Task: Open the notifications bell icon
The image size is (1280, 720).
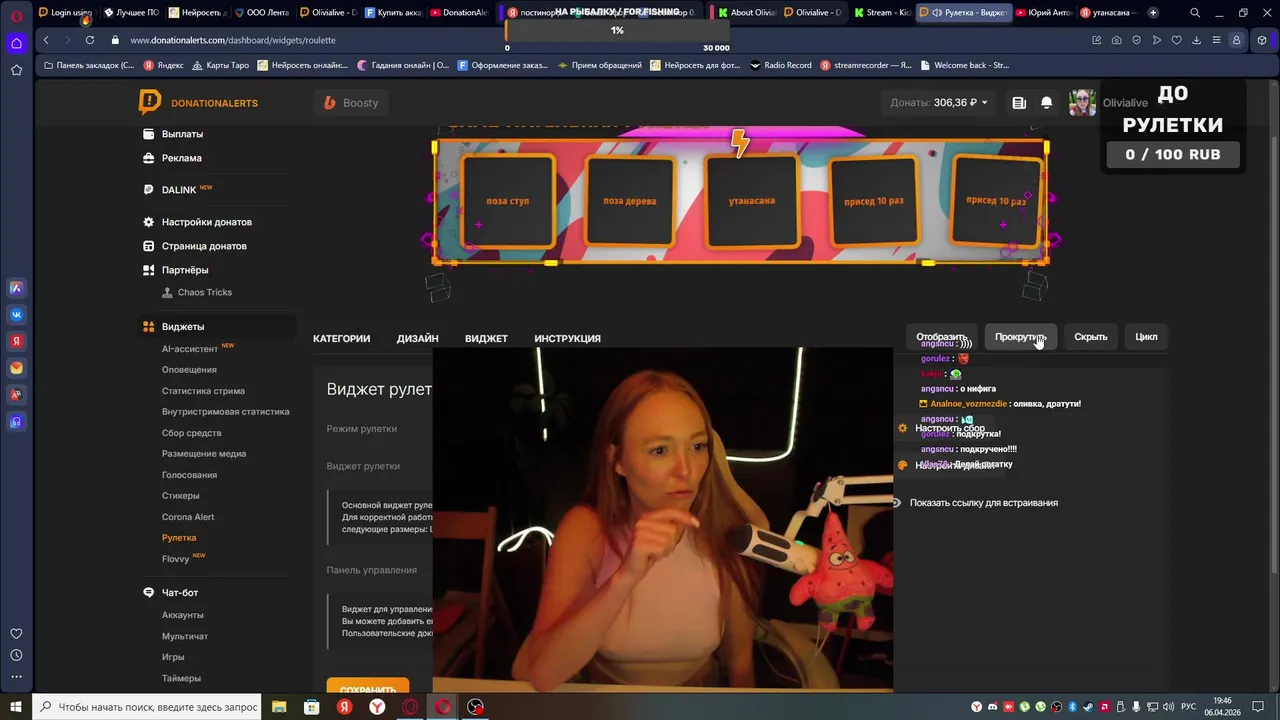Action: coord(1047,103)
